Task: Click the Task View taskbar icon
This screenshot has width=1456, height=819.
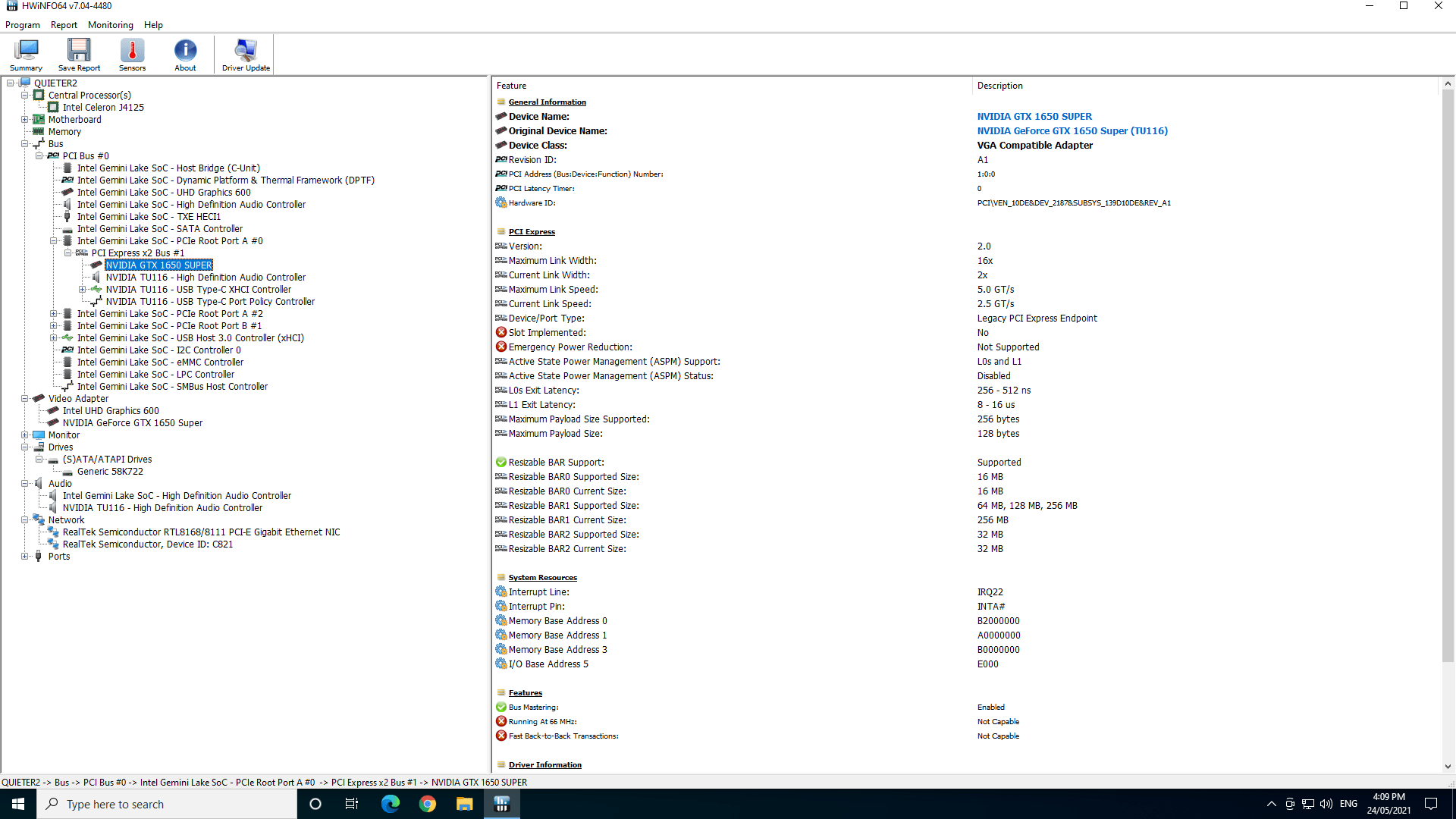Action: [352, 804]
